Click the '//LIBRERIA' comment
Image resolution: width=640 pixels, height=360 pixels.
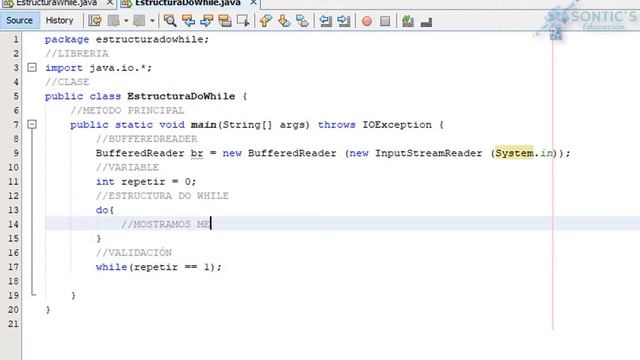(77, 53)
